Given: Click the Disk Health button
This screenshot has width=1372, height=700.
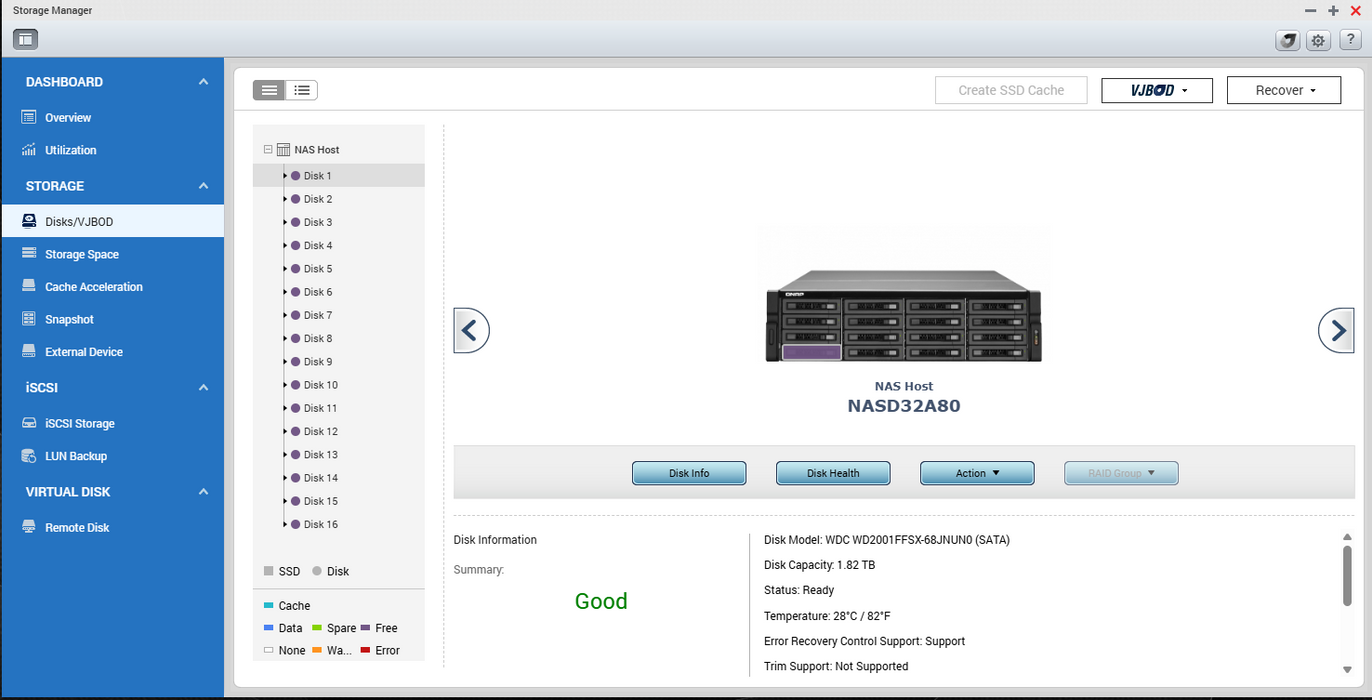Looking at the screenshot, I should [x=833, y=473].
